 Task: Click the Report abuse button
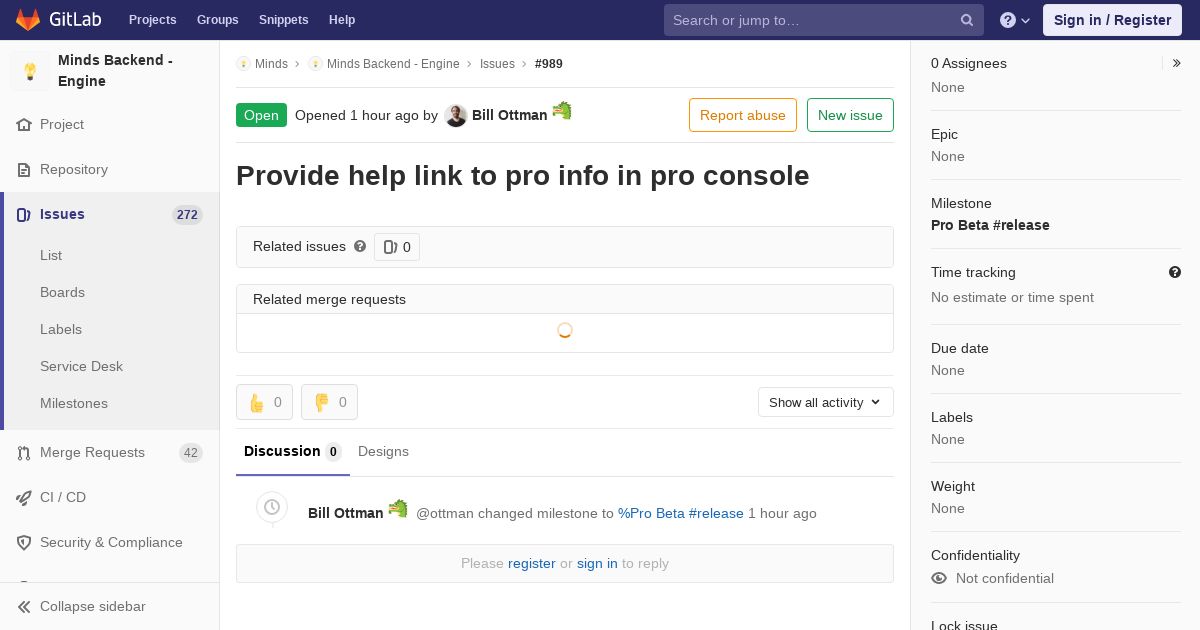click(743, 115)
